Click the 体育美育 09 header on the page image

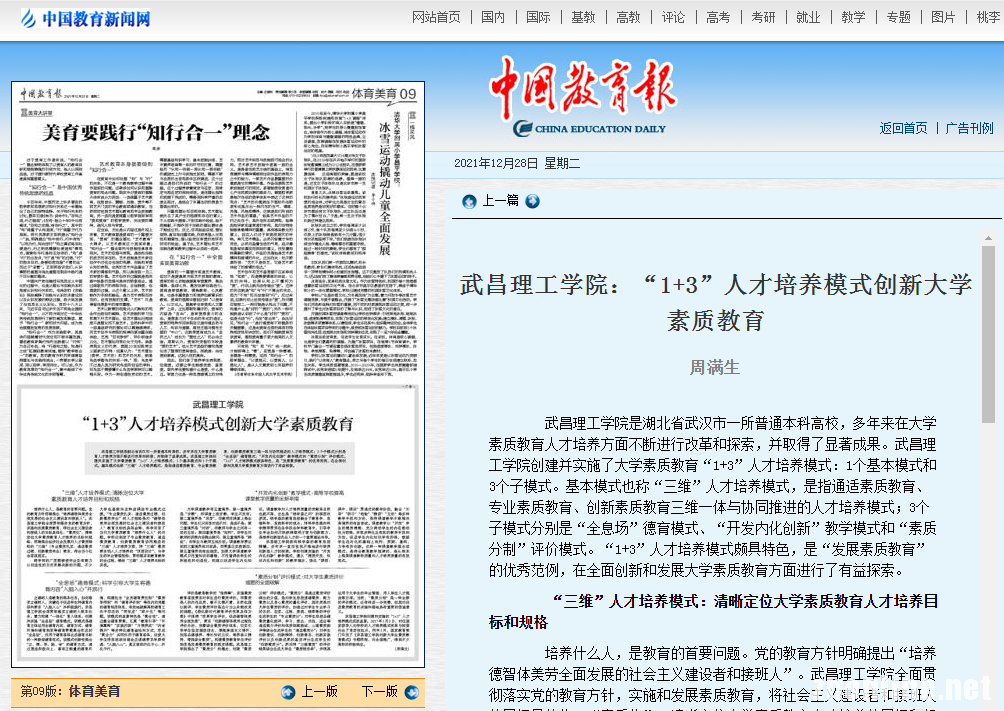[384, 94]
